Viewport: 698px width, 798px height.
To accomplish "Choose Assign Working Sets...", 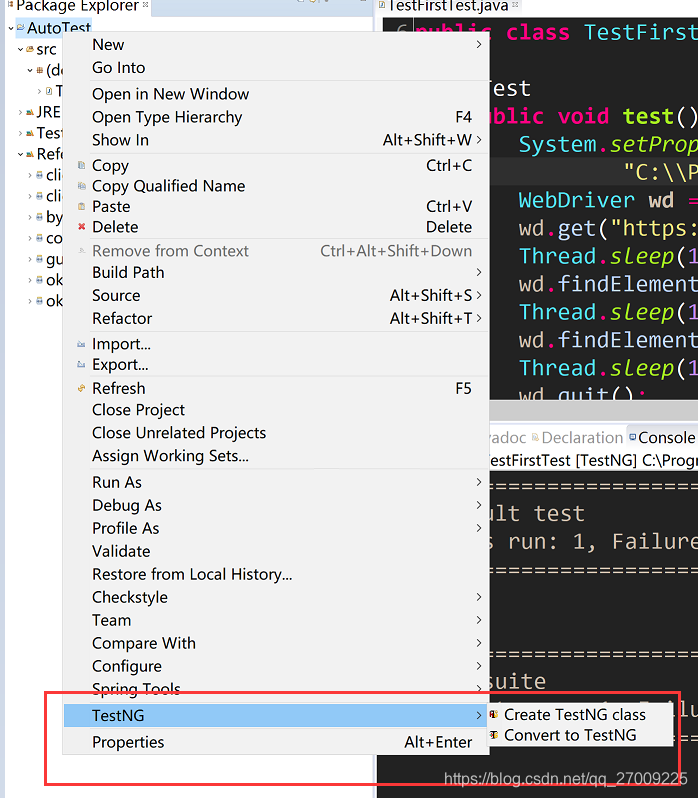I will [x=276, y=456].
